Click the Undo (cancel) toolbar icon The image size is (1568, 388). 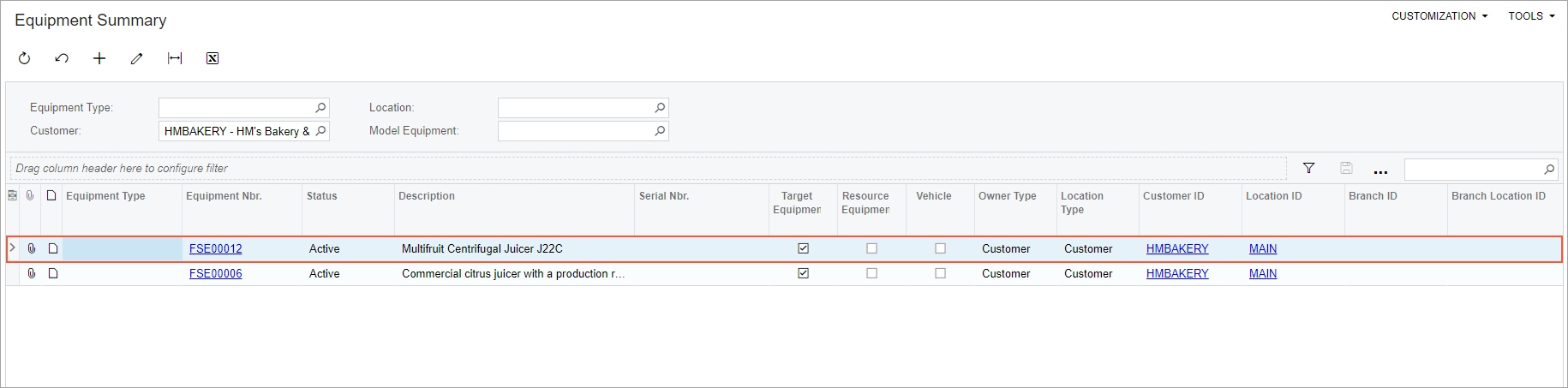coord(62,58)
